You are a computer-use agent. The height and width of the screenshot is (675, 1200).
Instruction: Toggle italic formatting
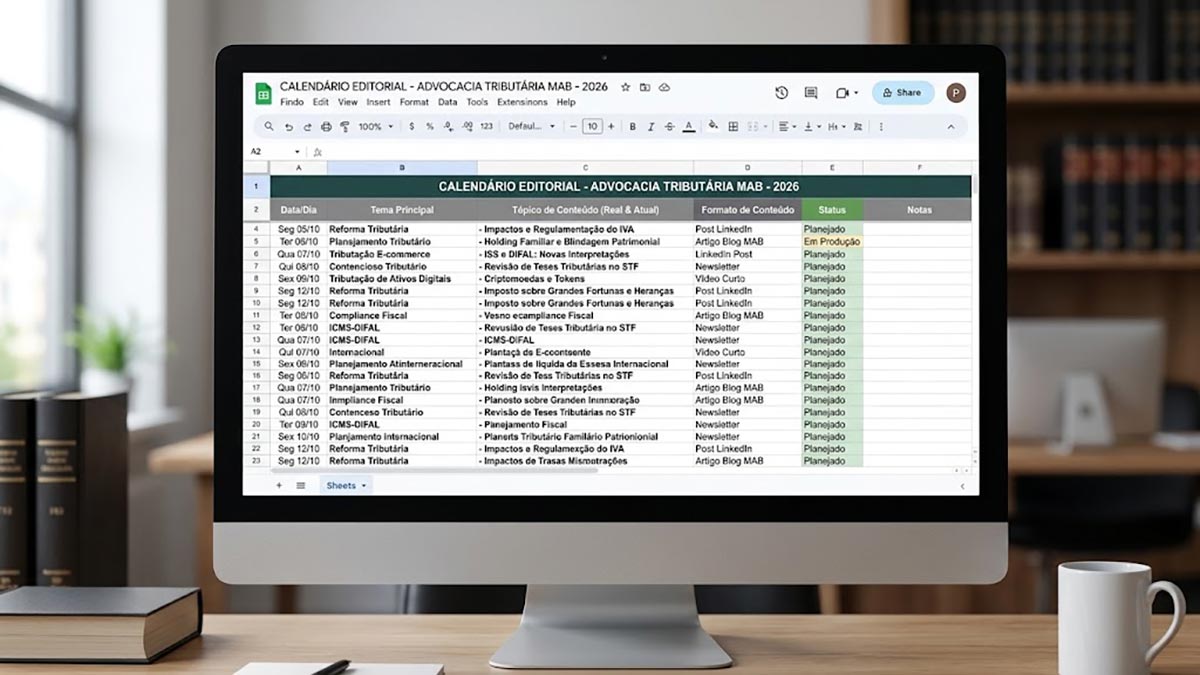click(x=651, y=127)
